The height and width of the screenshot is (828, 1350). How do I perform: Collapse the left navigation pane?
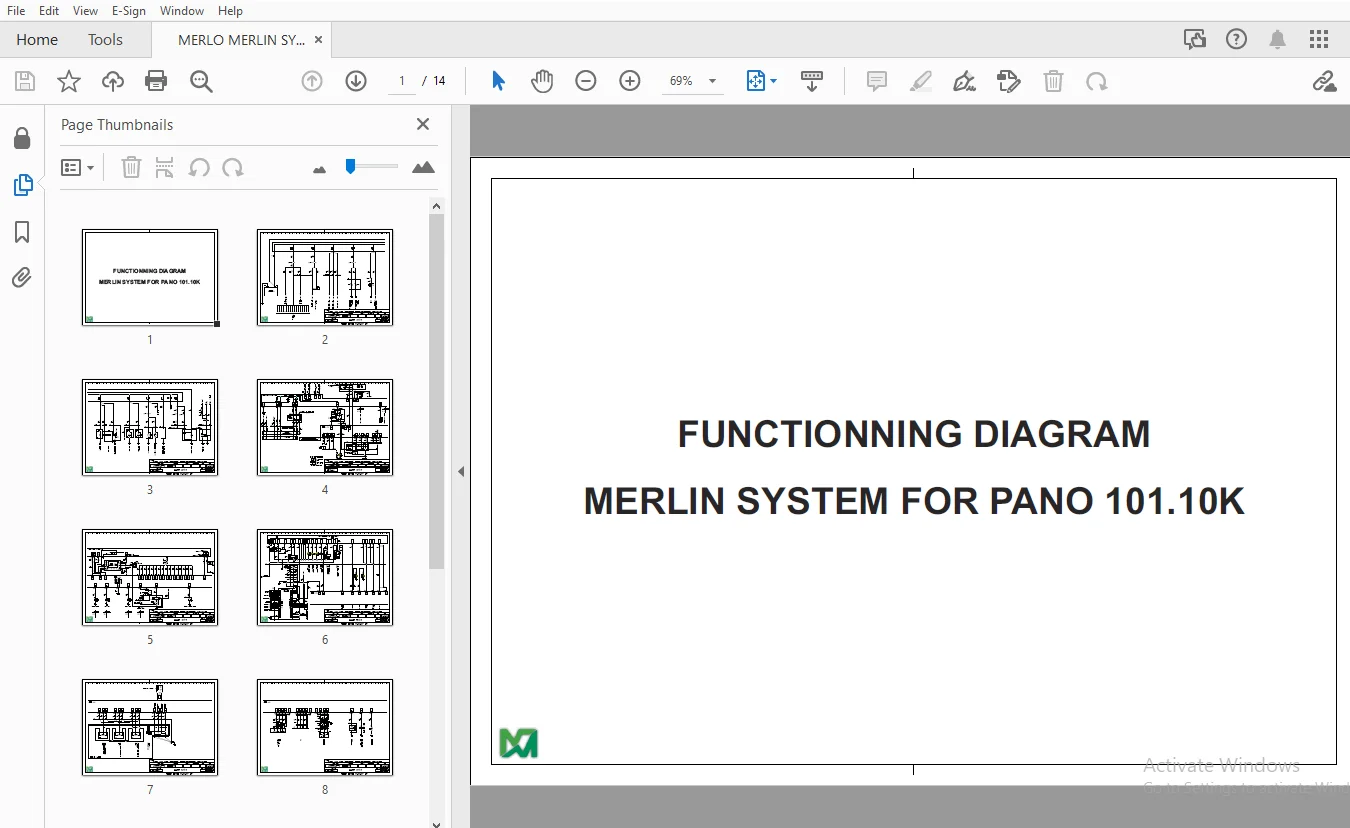coord(461,471)
